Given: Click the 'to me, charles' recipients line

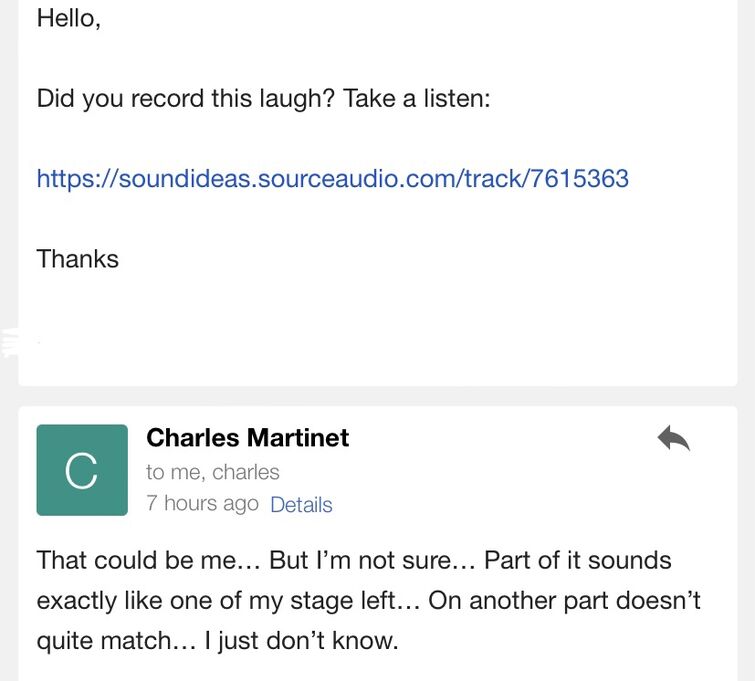Looking at the screenshot, I should coord(212,472).
